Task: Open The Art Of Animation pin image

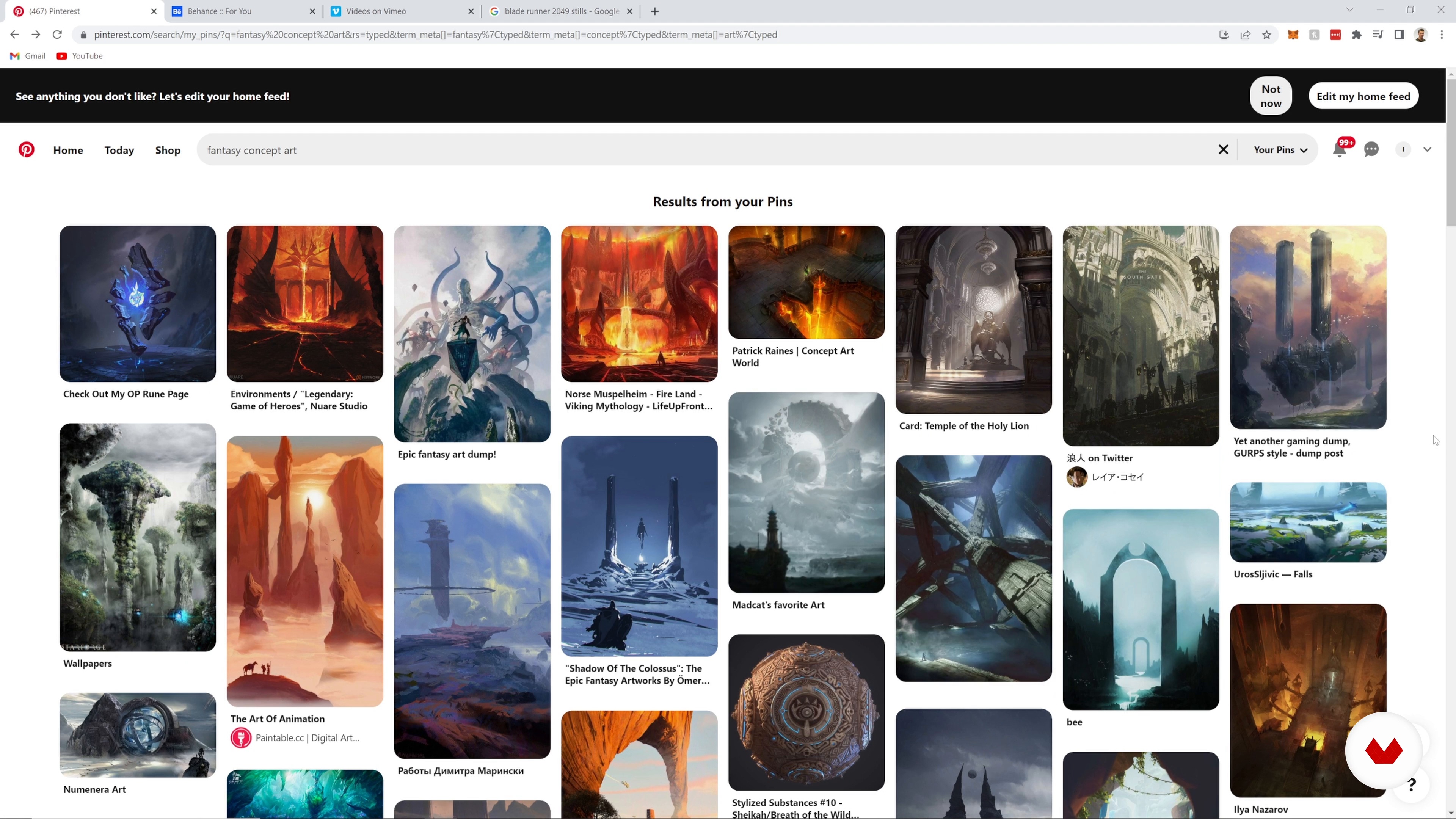Action: tap(304, 571)
